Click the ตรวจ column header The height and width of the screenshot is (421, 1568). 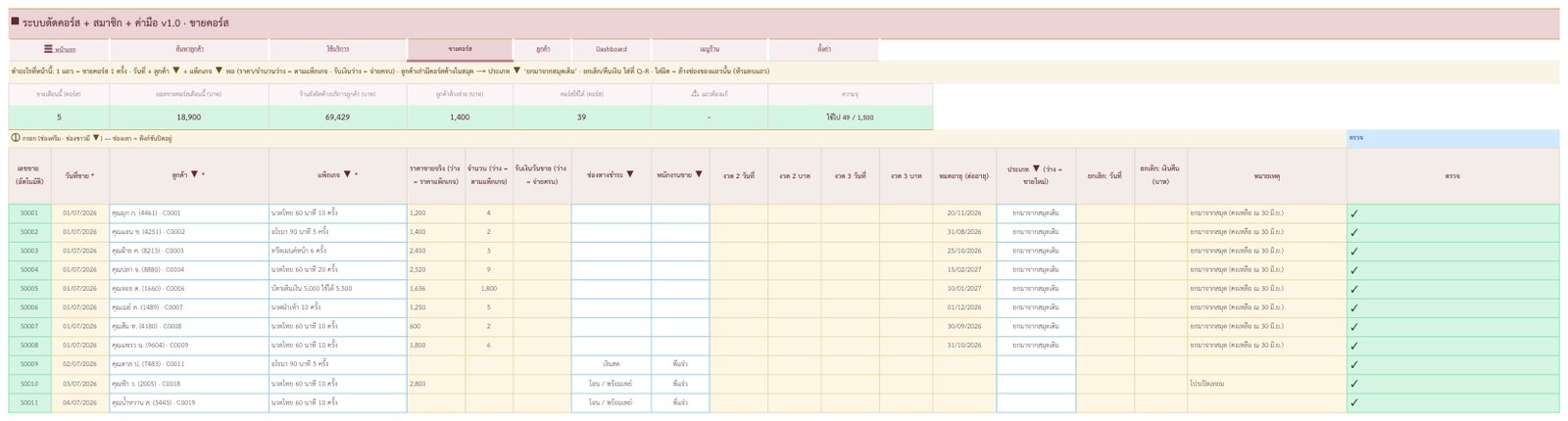pyautogui.click(x=1453, y=175)
